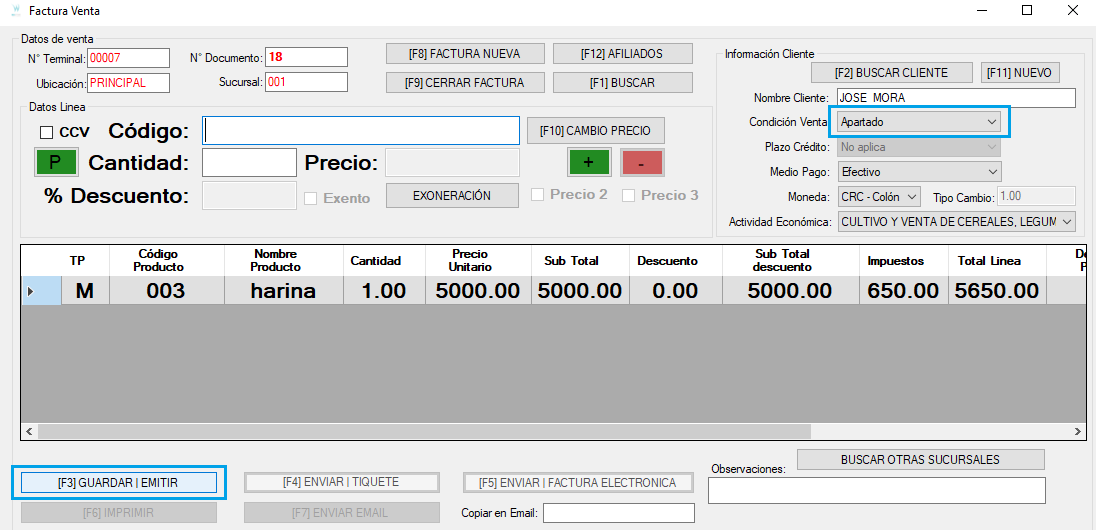Screen dimensions: 1096x530
Task: Click the green plus button
Action: point(589,162)
